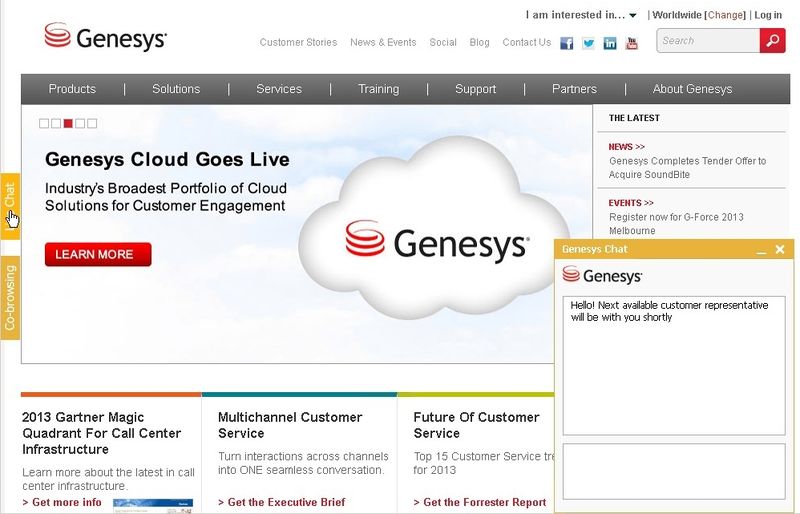The image size is (800, 514).
Task: Close the Genesys Chat window
Action: (x=780, y=249)
